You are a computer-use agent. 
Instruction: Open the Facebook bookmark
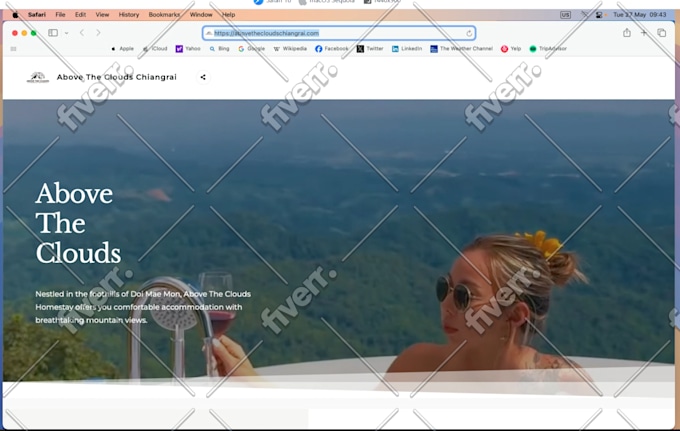332,49
